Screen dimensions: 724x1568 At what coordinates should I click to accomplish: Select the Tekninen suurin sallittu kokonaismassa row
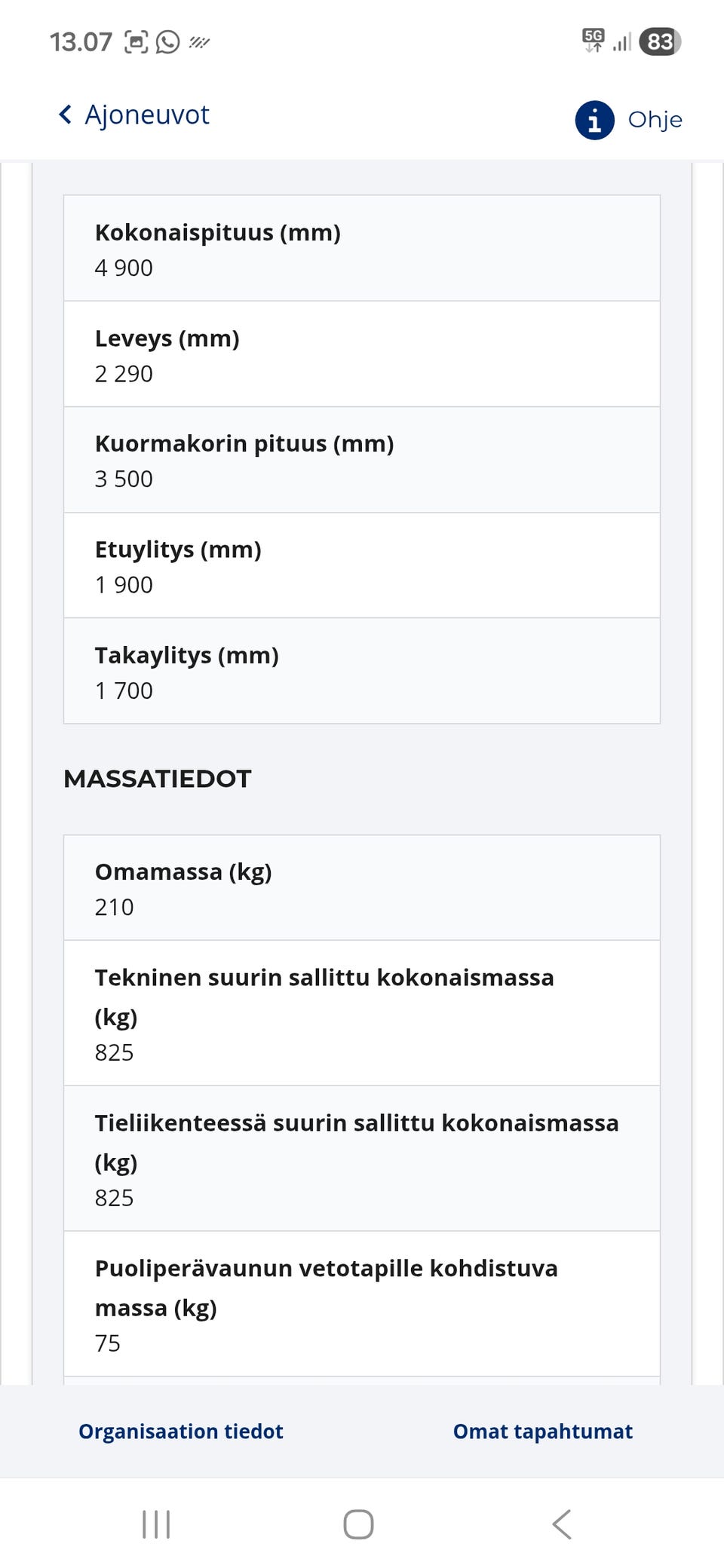360,1014
